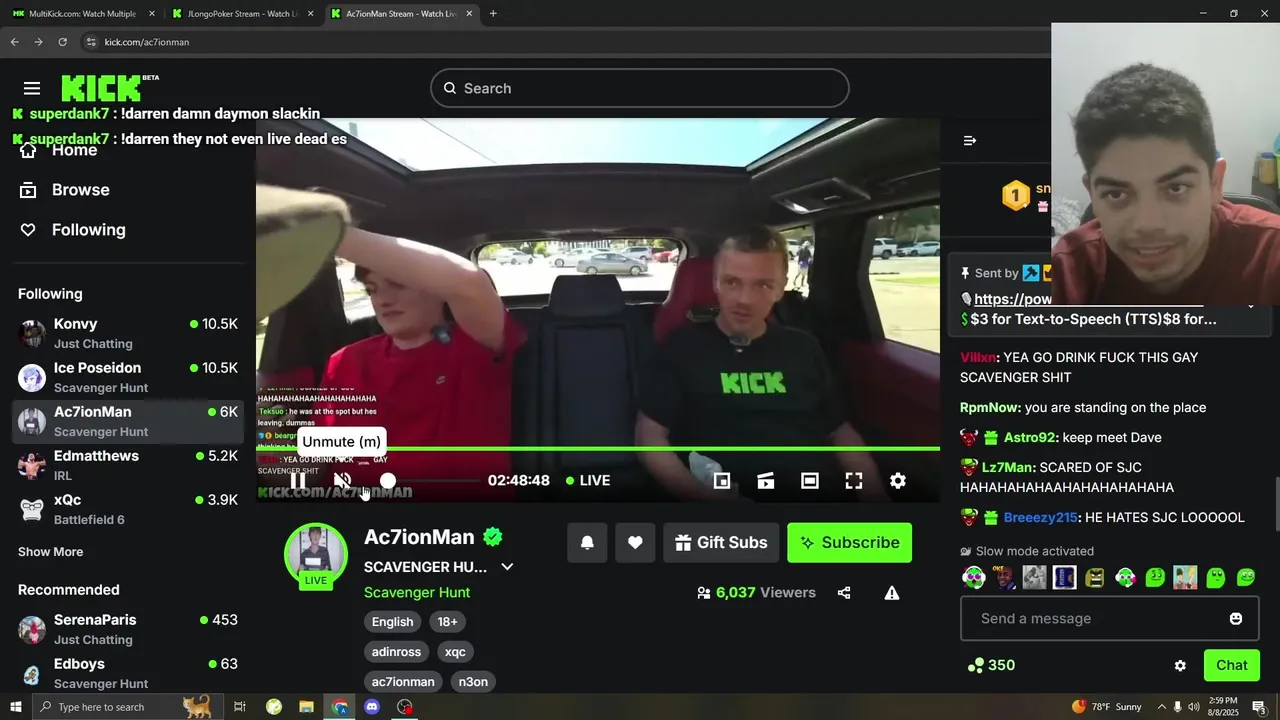
Task: Open emoji picker in chat input
Action: click(1236, 619)
